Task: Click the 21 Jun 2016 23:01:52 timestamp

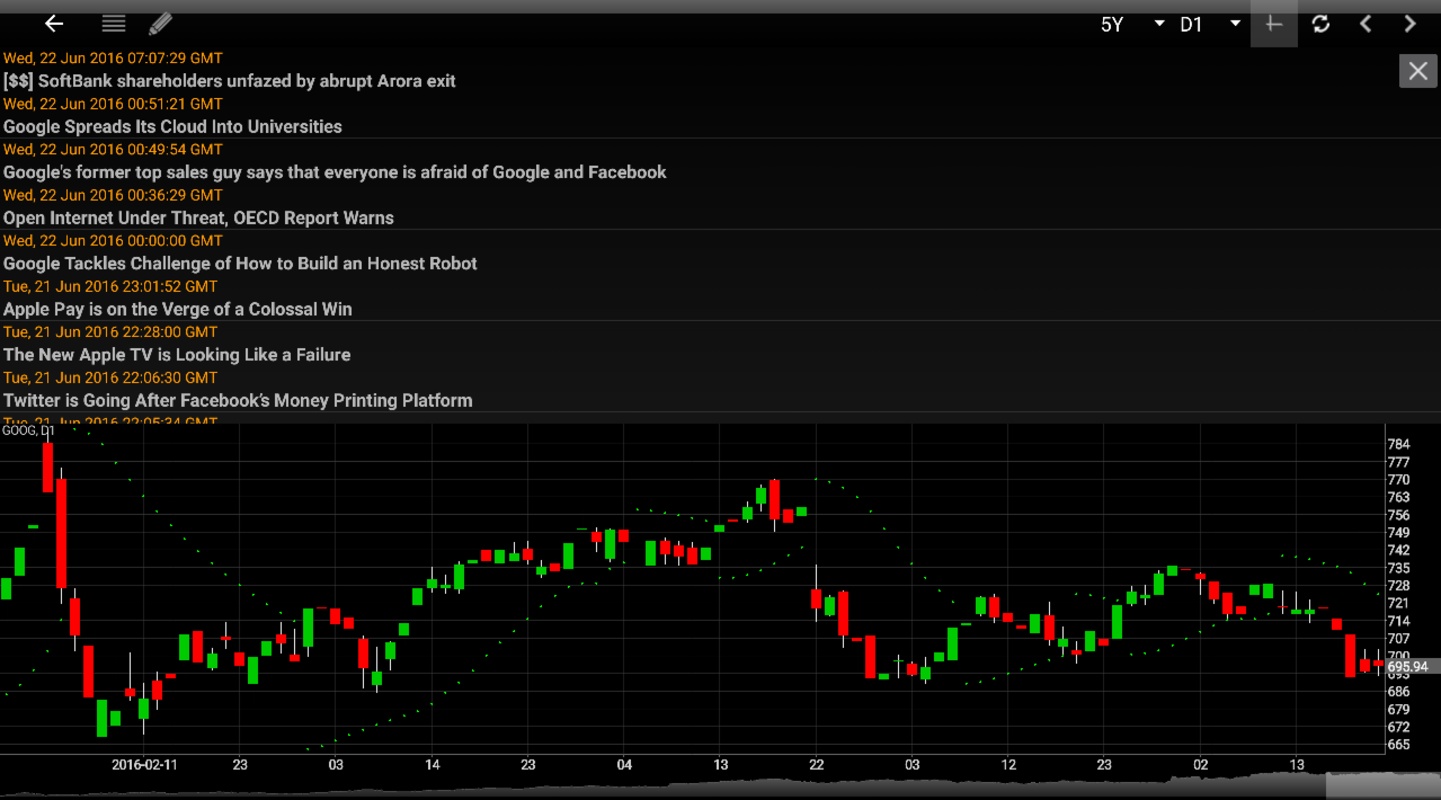Action: (110, 286)
